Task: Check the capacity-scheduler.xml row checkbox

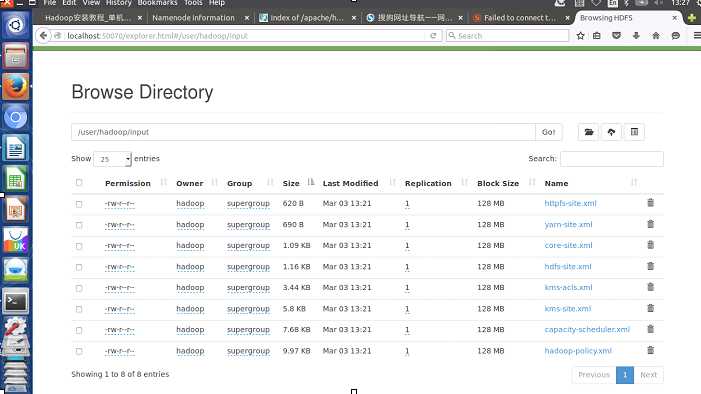Action: pos(79,330)
